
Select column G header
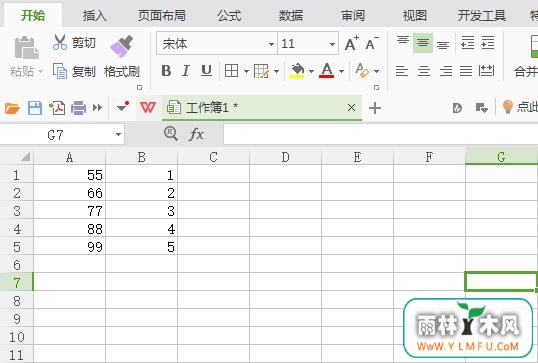pyautogui.click(x=501, y=157)
